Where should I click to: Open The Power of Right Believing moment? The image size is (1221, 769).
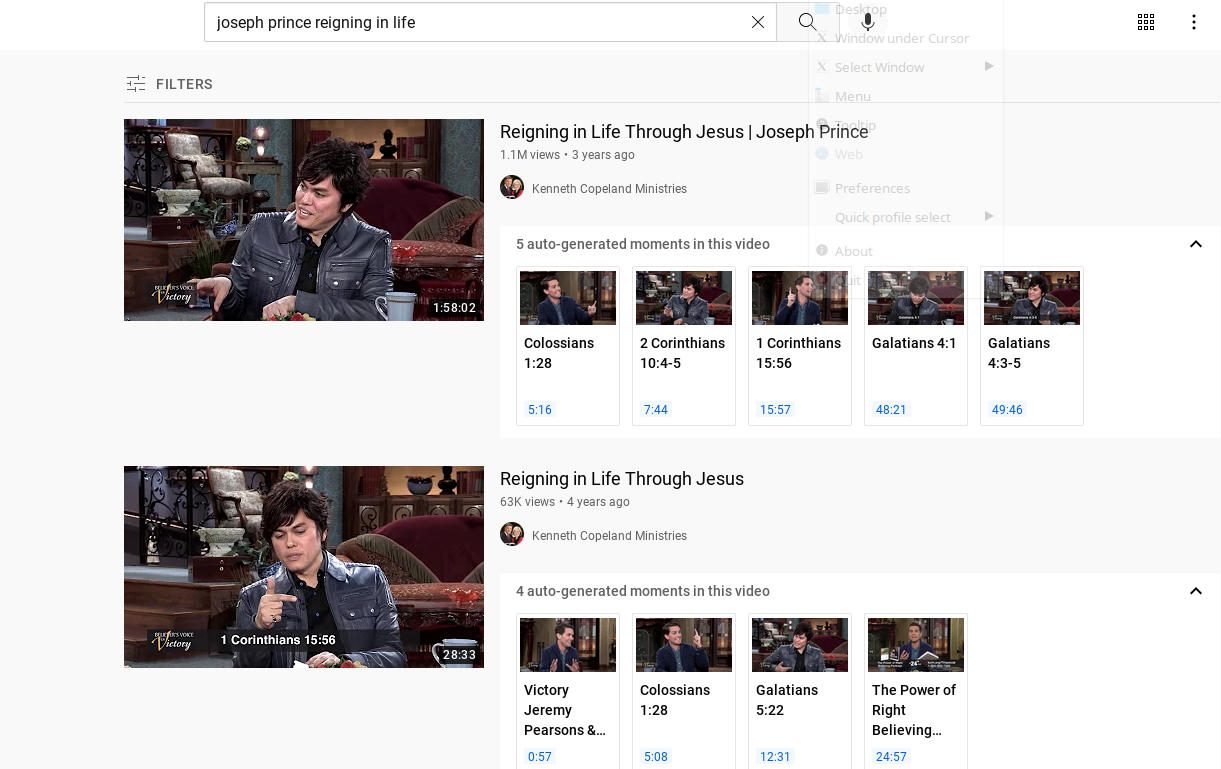(916, 691)
